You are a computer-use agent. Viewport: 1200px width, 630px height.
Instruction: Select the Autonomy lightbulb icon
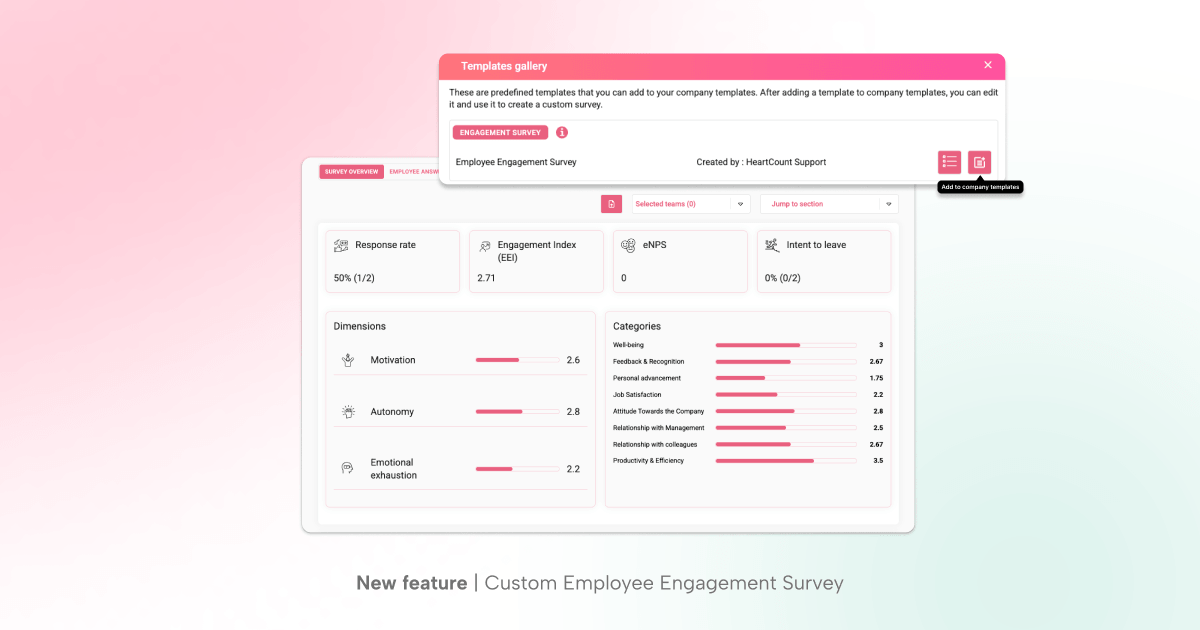coord(347,411)
